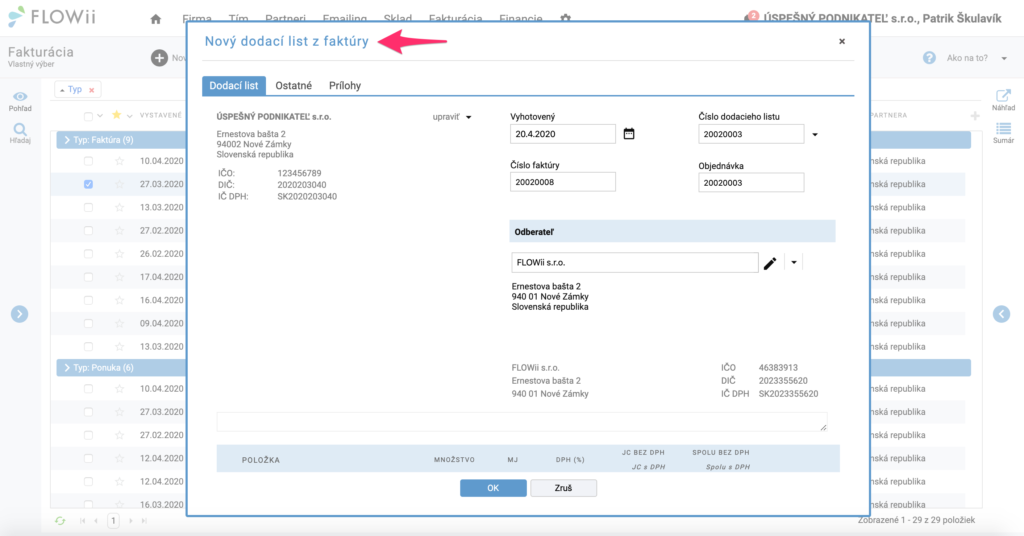Click the Číslo dodacieho listu field
This screenshot has width=1024, height=536.
tap(751, 134)
